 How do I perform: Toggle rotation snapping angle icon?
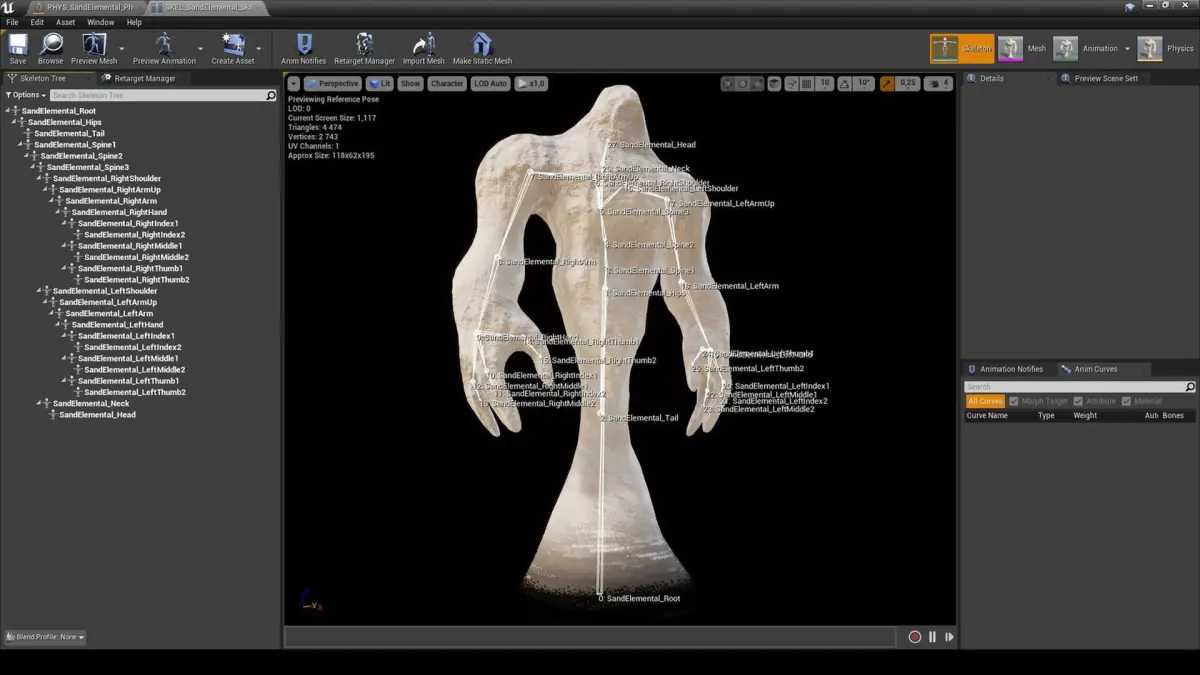pyautogui.click(x=845, y=84)
